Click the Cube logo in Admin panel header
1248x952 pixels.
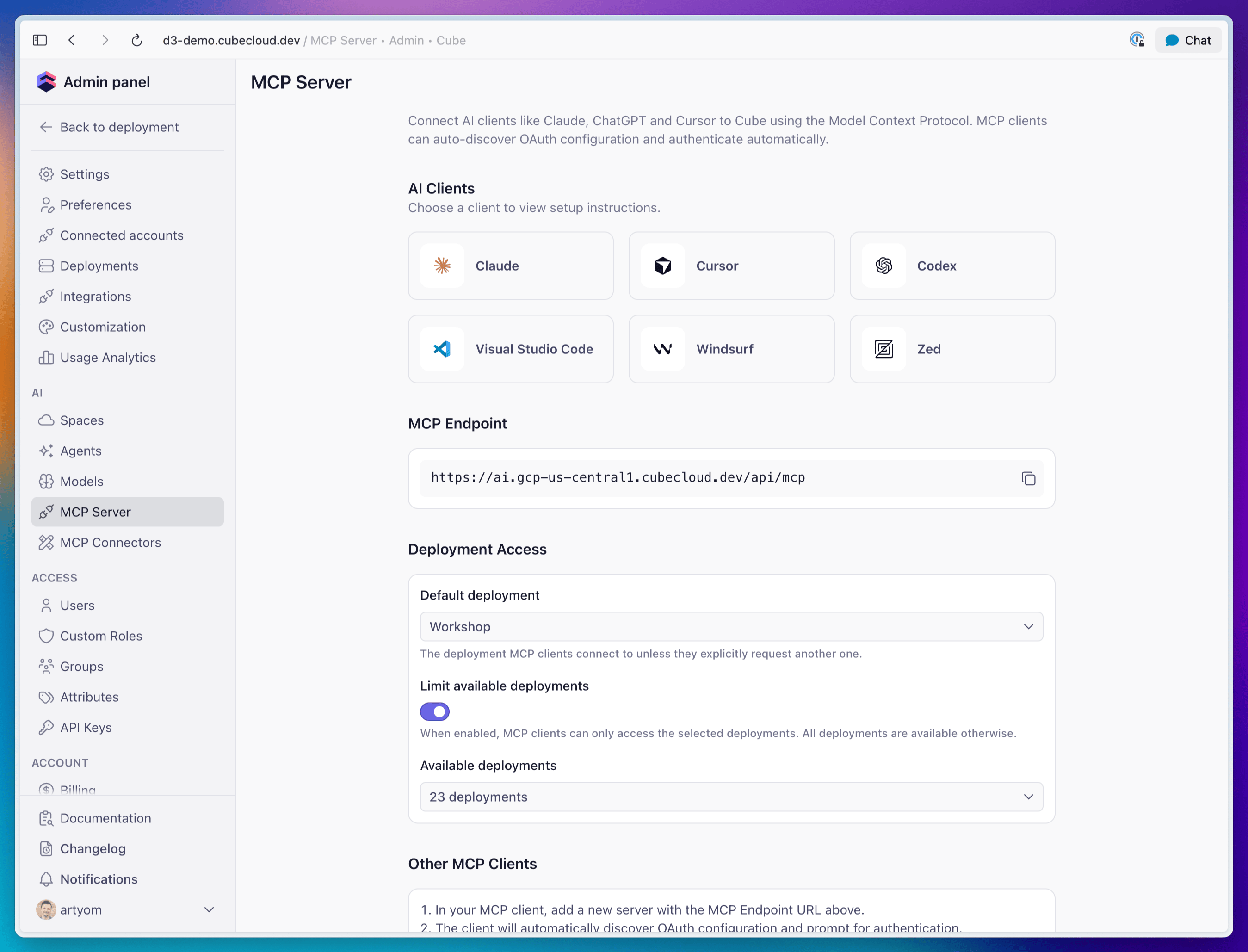[46, 81]
